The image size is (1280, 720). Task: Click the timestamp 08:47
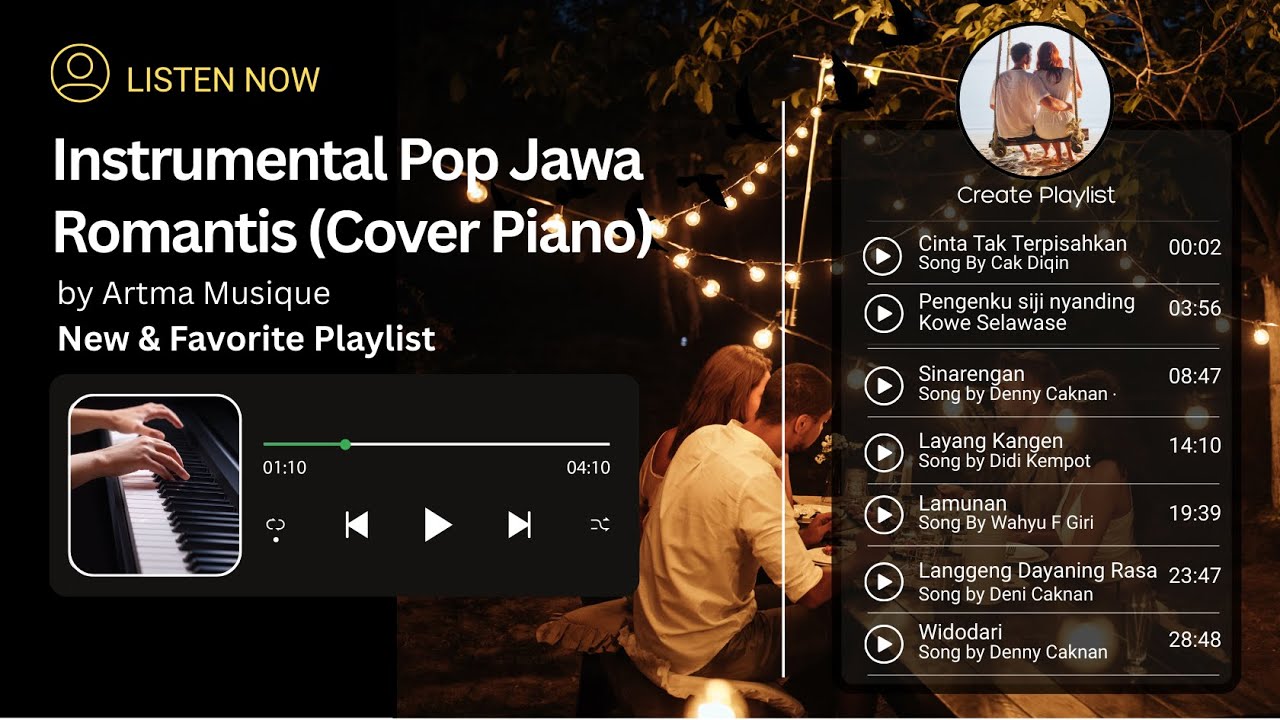(1195, 377)
